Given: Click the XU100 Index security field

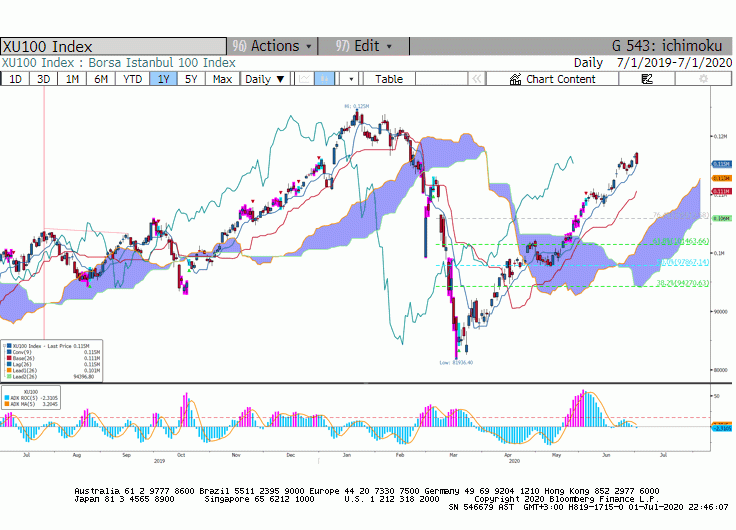Looking at the screenshot, I should 113,46.
